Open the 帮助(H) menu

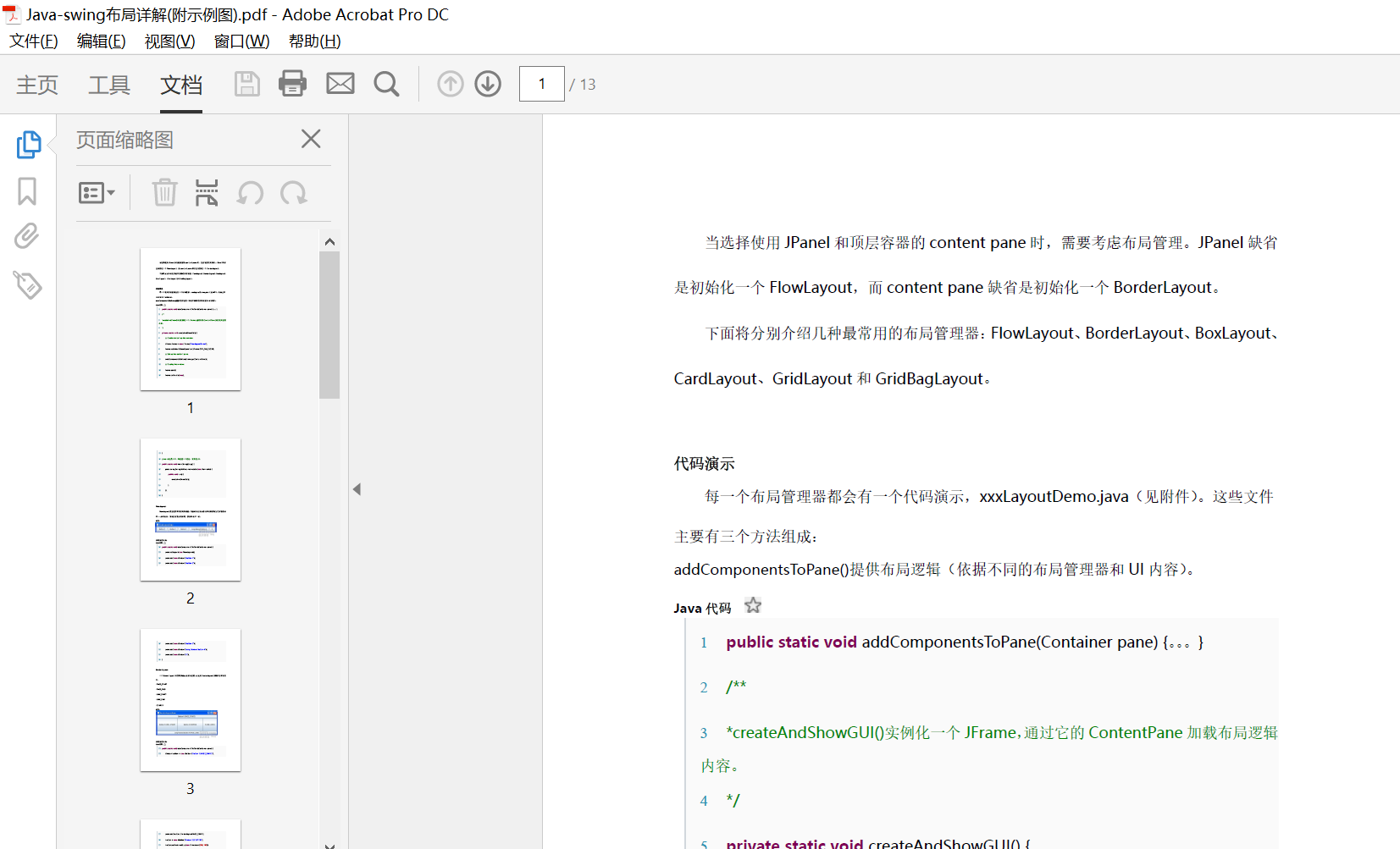point(315,41)
